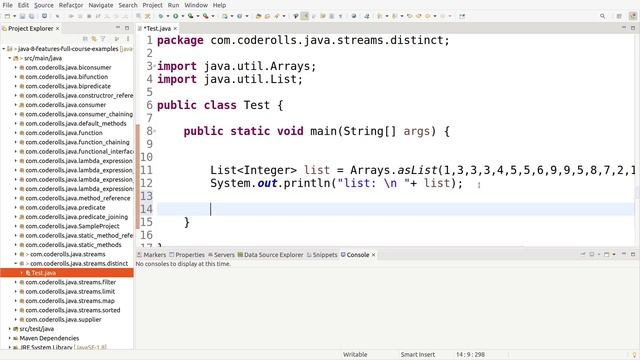Image resolution: width=640 pixels, height=360 pixels.
Task: Collapse the imports fold on line 3
Action: 155,66
